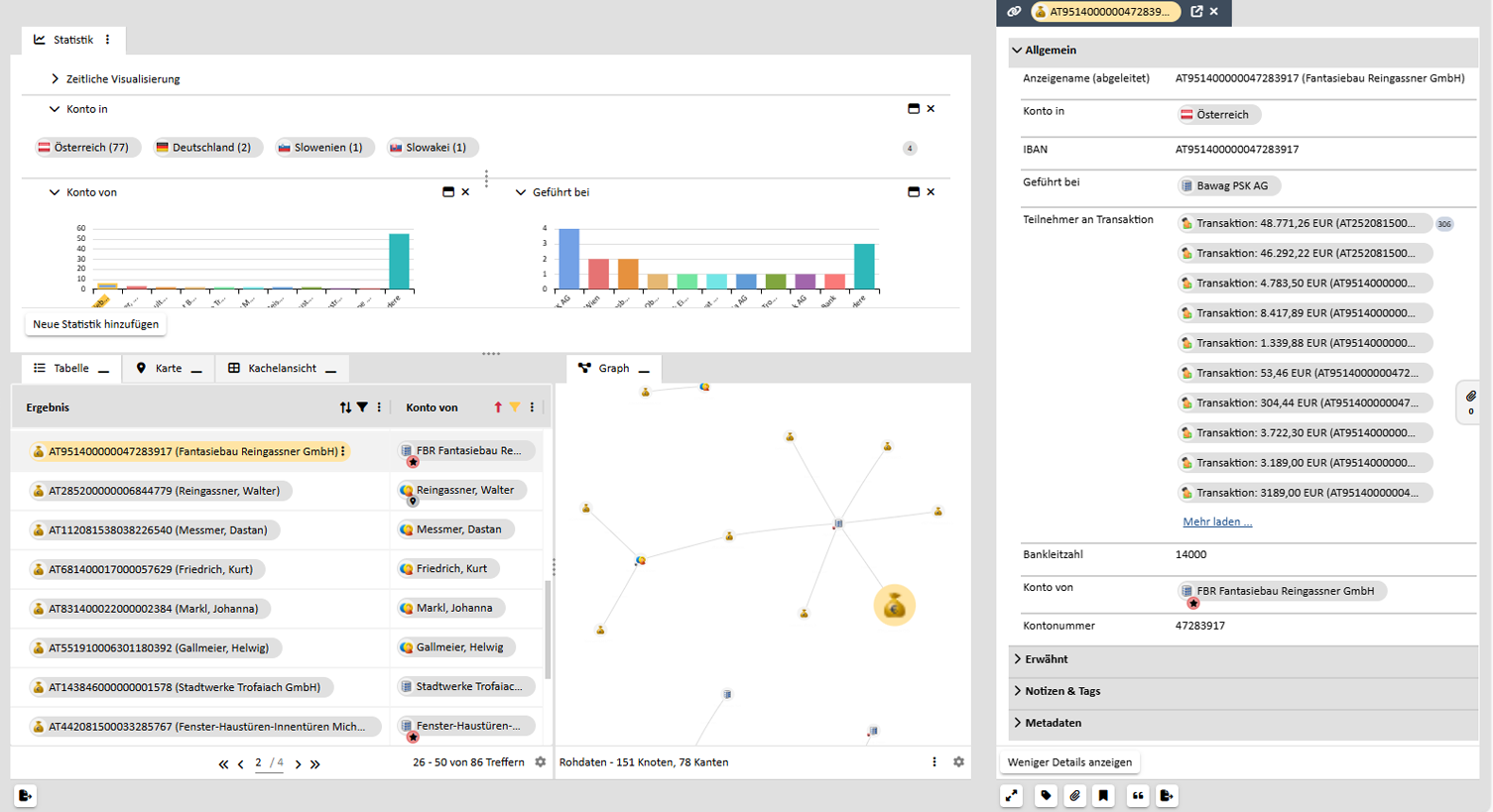
Task: Open attachments side tab with paperclip
Action: tap(1470, 402)
